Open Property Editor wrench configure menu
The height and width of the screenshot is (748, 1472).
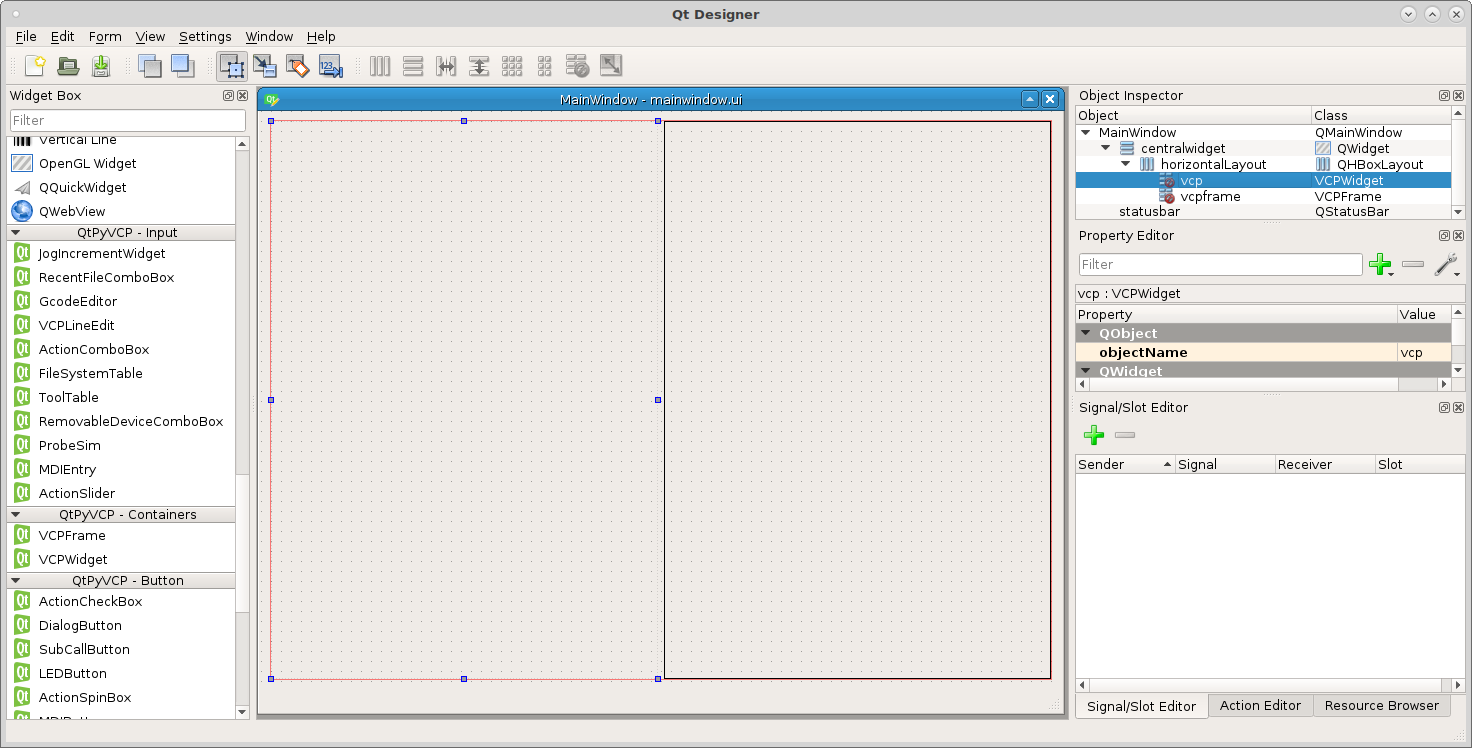click(1446, 265)
